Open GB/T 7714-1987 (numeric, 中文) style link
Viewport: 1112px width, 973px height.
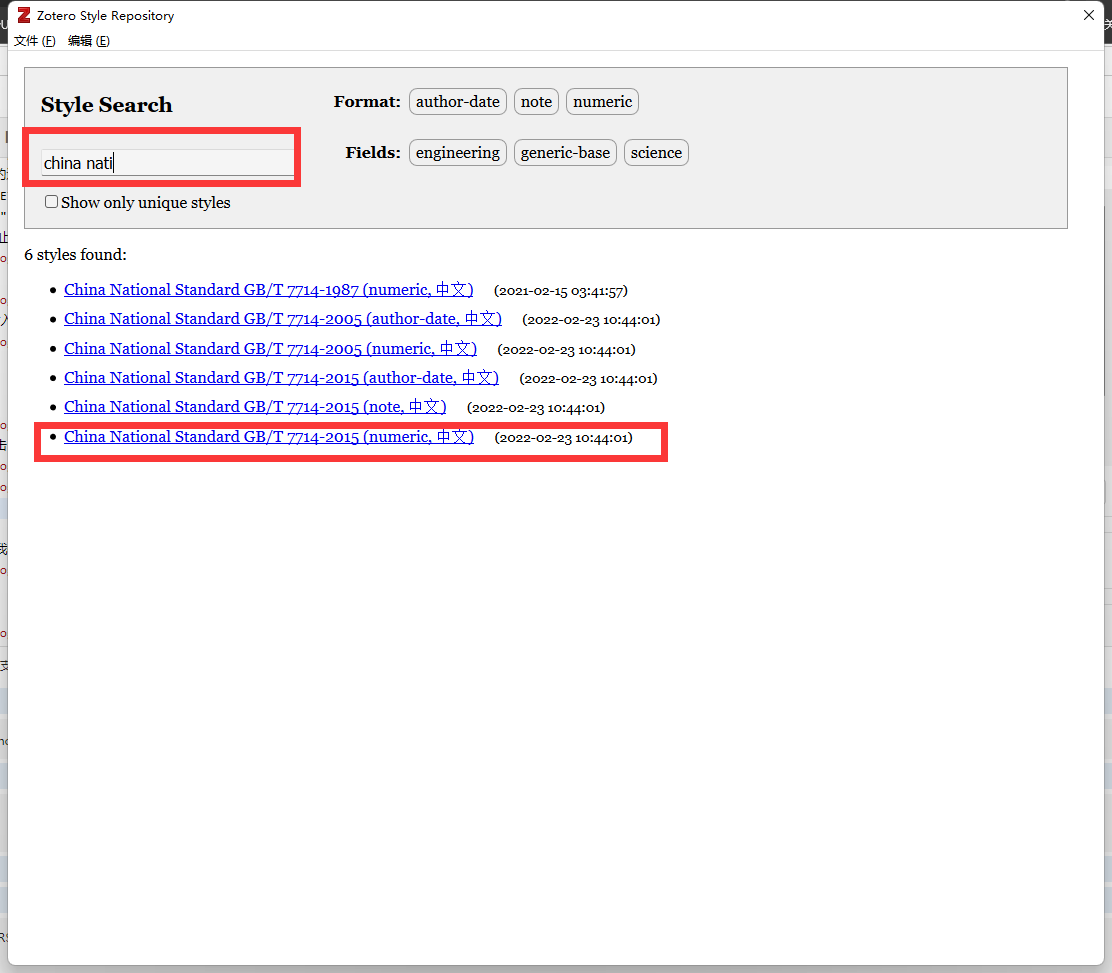coord(269,290)
